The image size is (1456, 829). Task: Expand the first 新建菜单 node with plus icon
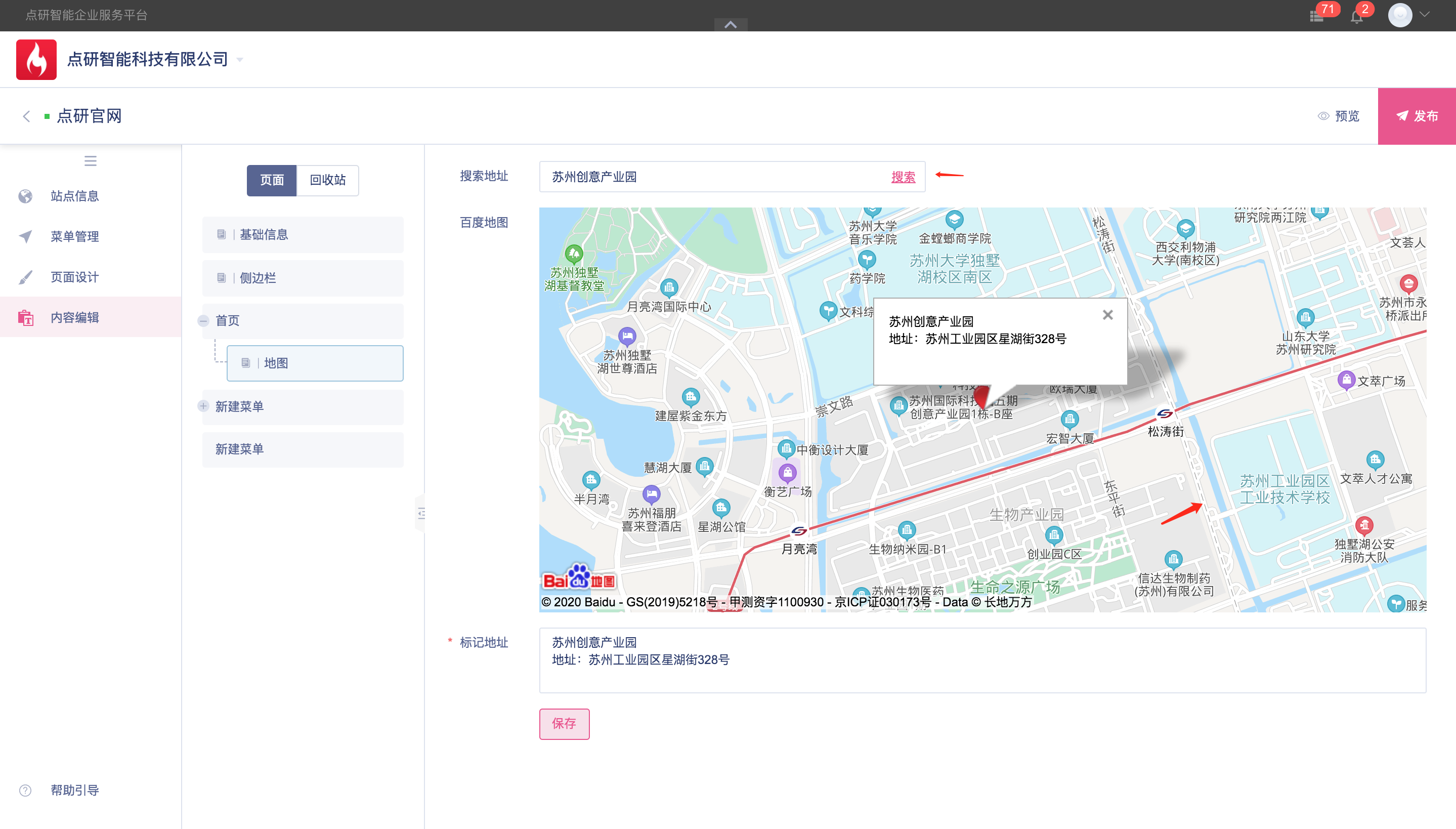click(203, 406)
